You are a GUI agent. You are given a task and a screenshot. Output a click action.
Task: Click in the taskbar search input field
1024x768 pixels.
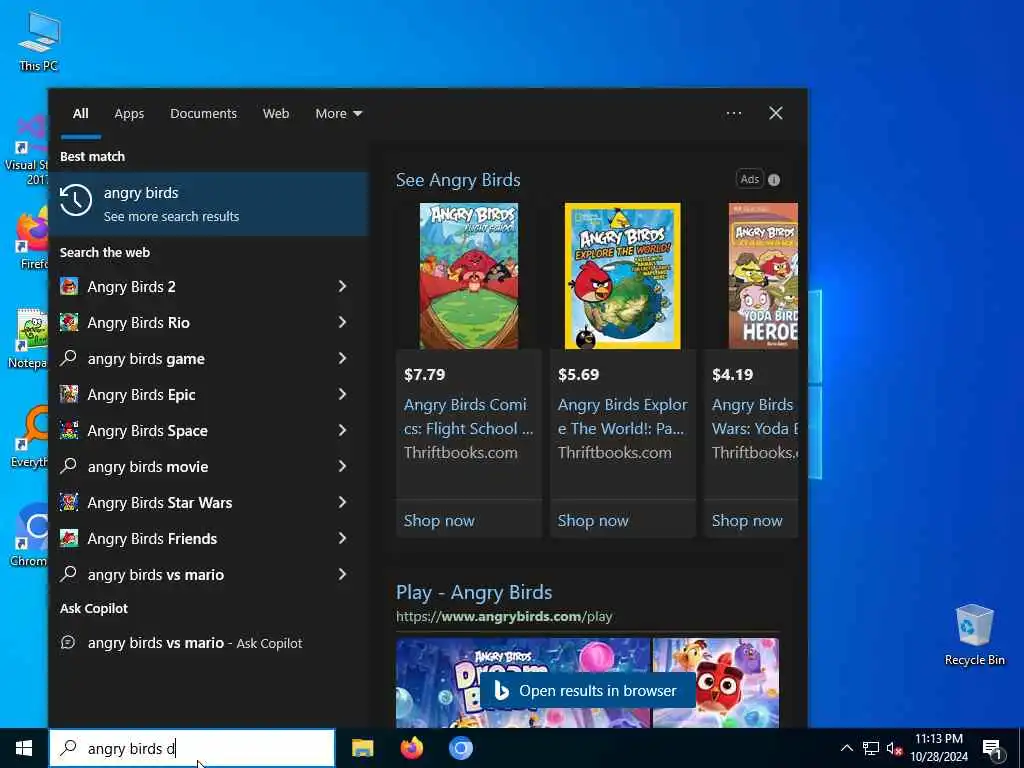(192, 748)
